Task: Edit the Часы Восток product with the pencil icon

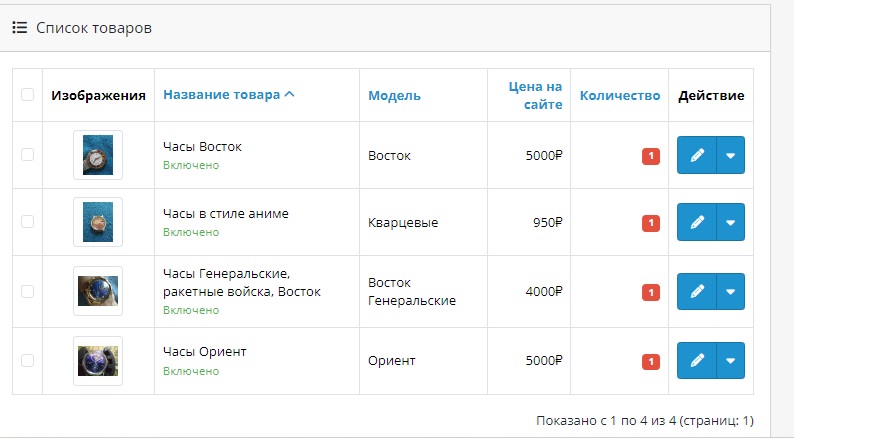Action: click(696, 155)
